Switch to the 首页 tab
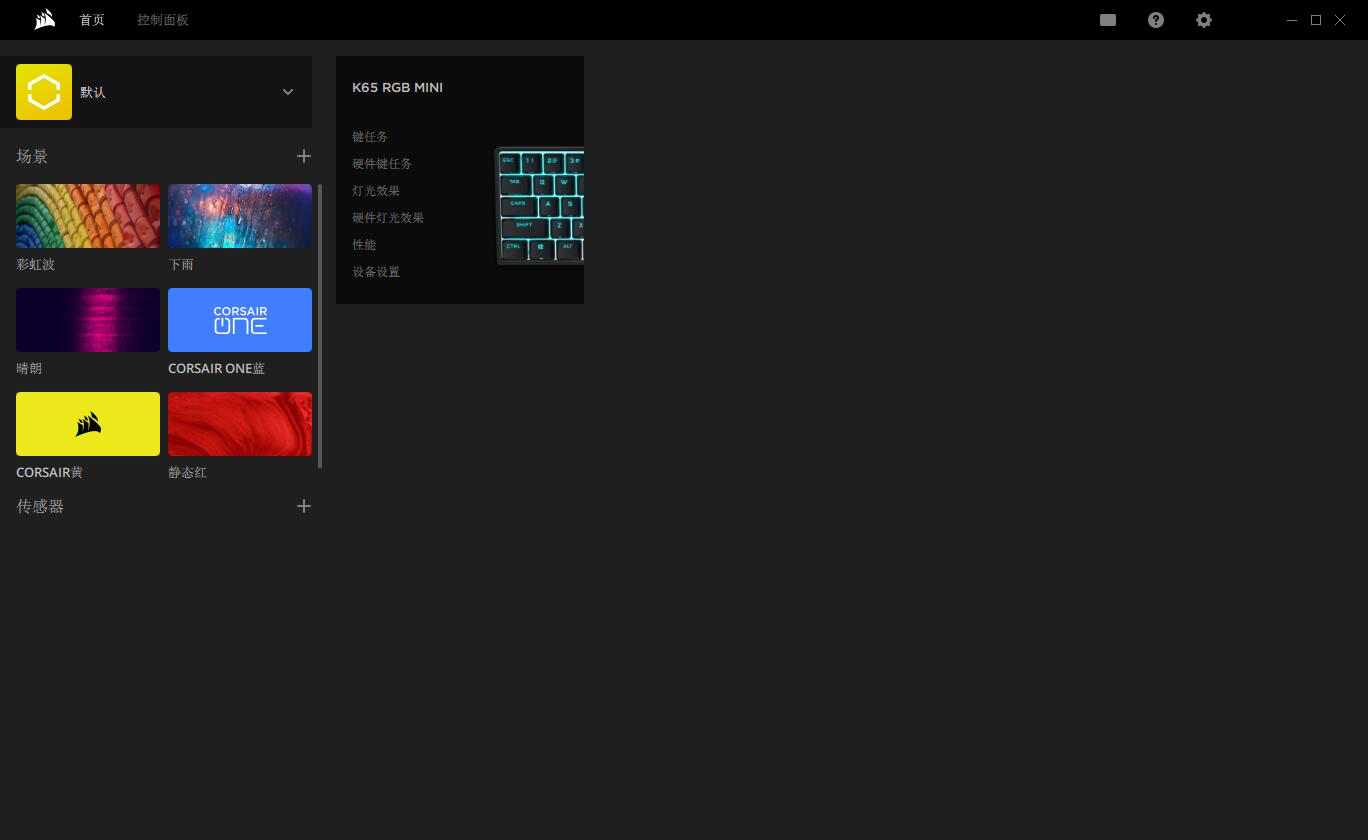1368x840 pixels. click(x=92, y=20)
